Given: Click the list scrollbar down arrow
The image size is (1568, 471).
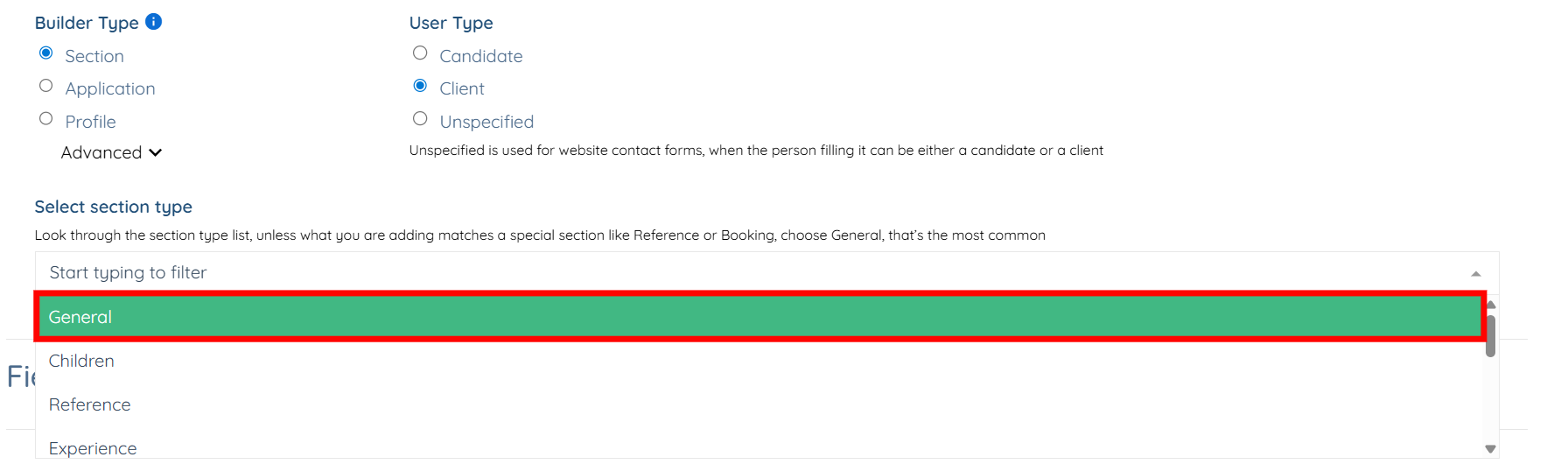Looking at the screenshot, I should click(1490, 449).
